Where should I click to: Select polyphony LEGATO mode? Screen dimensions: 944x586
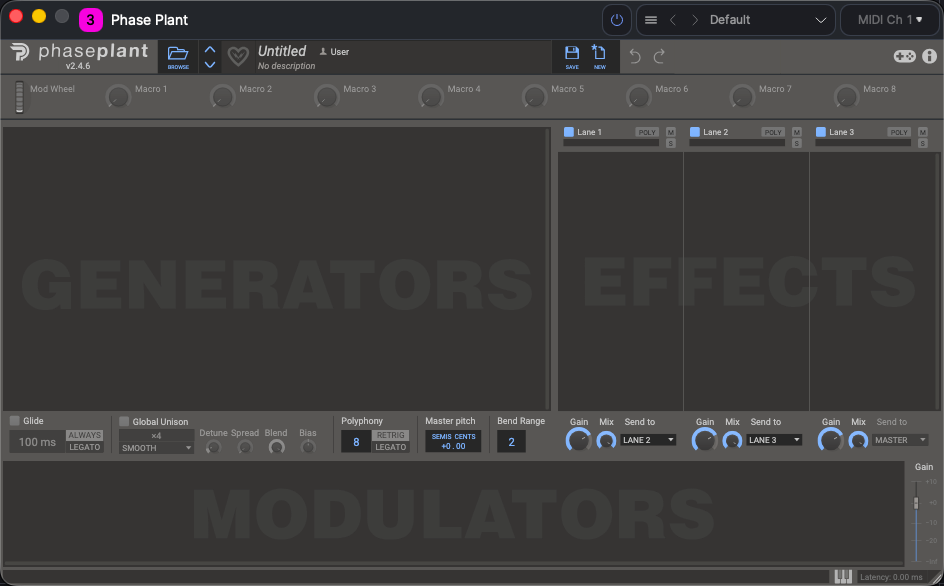[x=391, y=447]
